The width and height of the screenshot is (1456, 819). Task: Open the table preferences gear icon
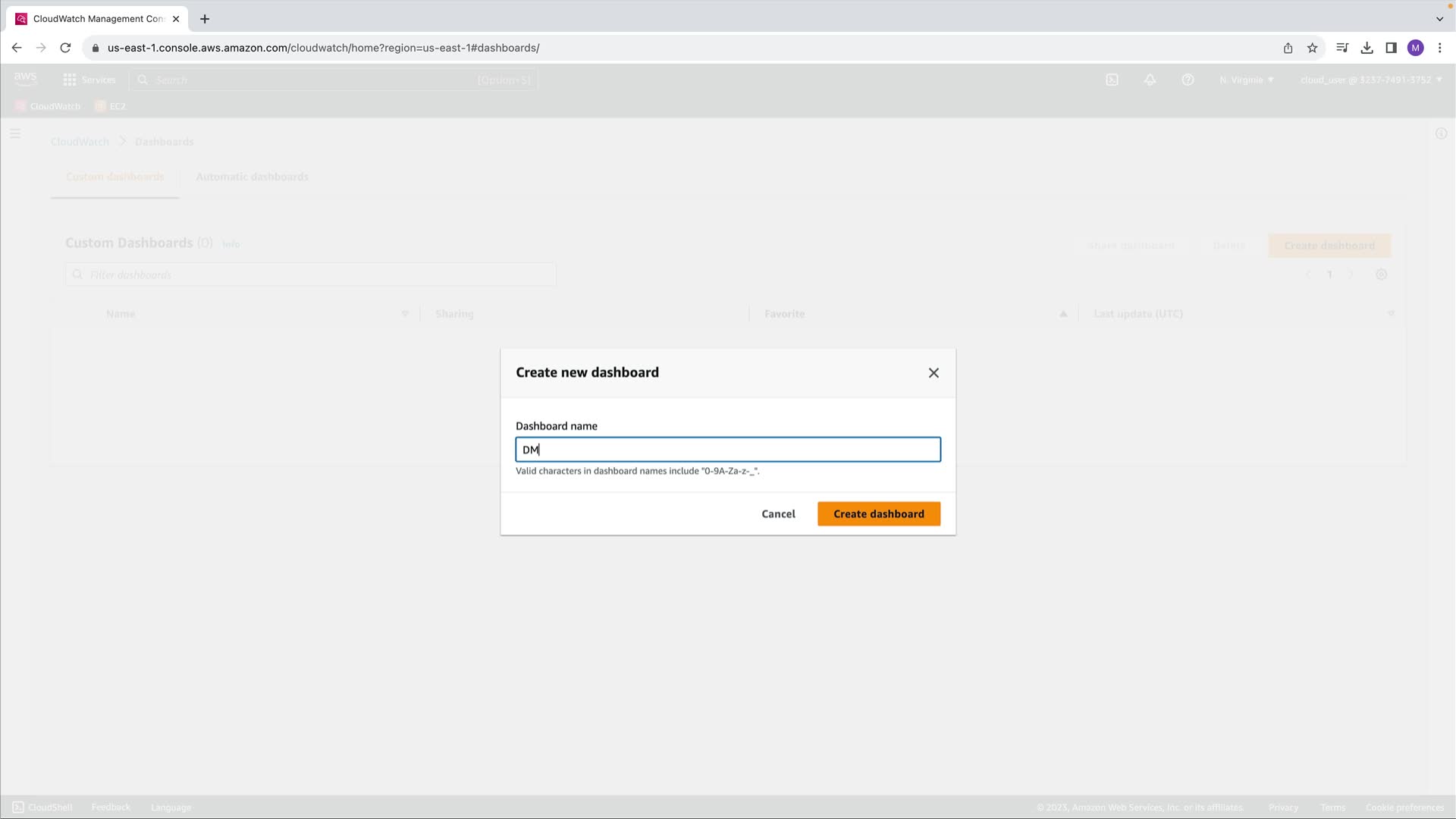pyautogui.click(x=1381, y=275)
